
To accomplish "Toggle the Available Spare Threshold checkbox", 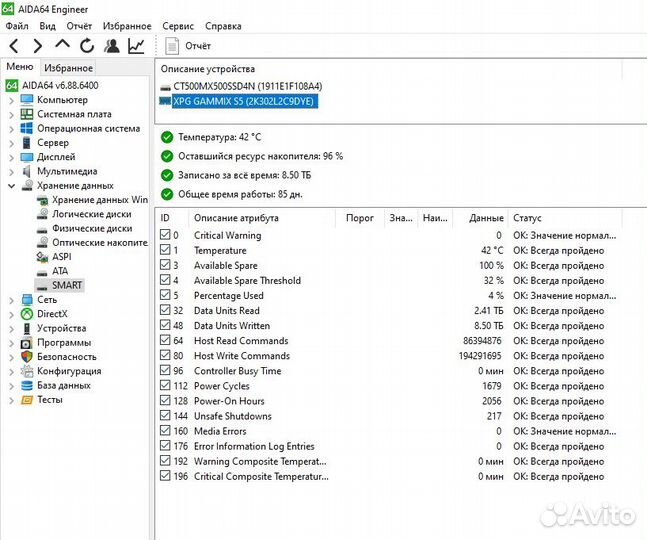I will 165,280.
